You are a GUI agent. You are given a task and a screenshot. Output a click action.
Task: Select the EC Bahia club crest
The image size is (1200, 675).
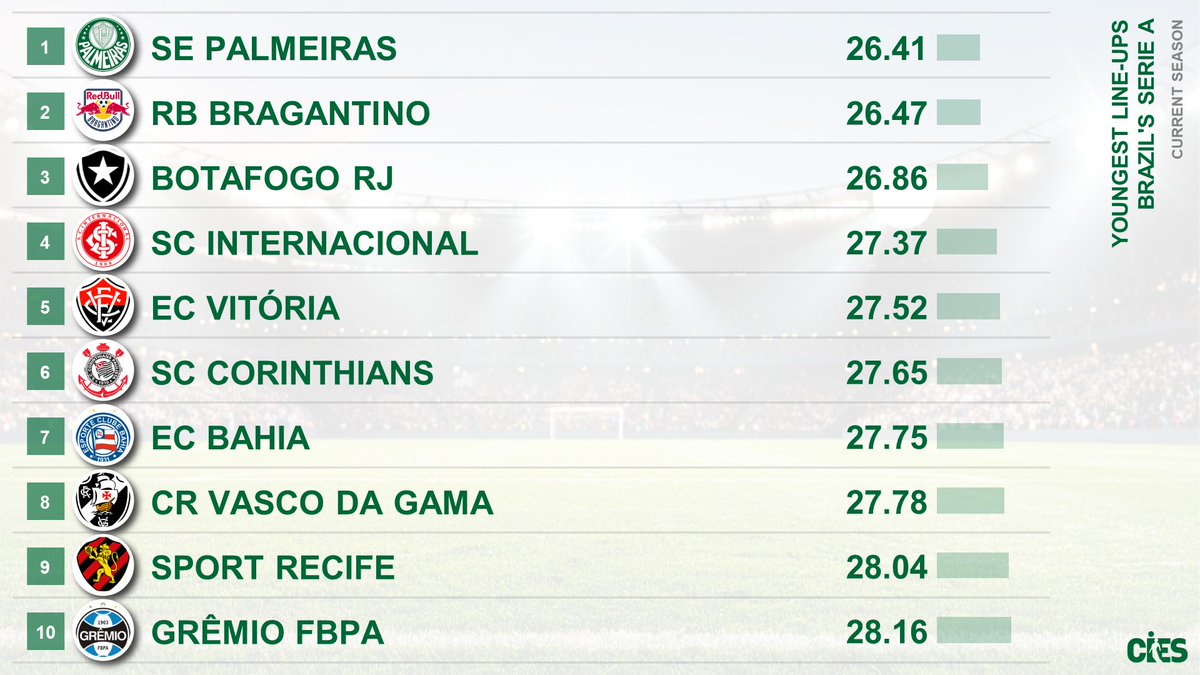pyautogui.click(x=104, y=437)
